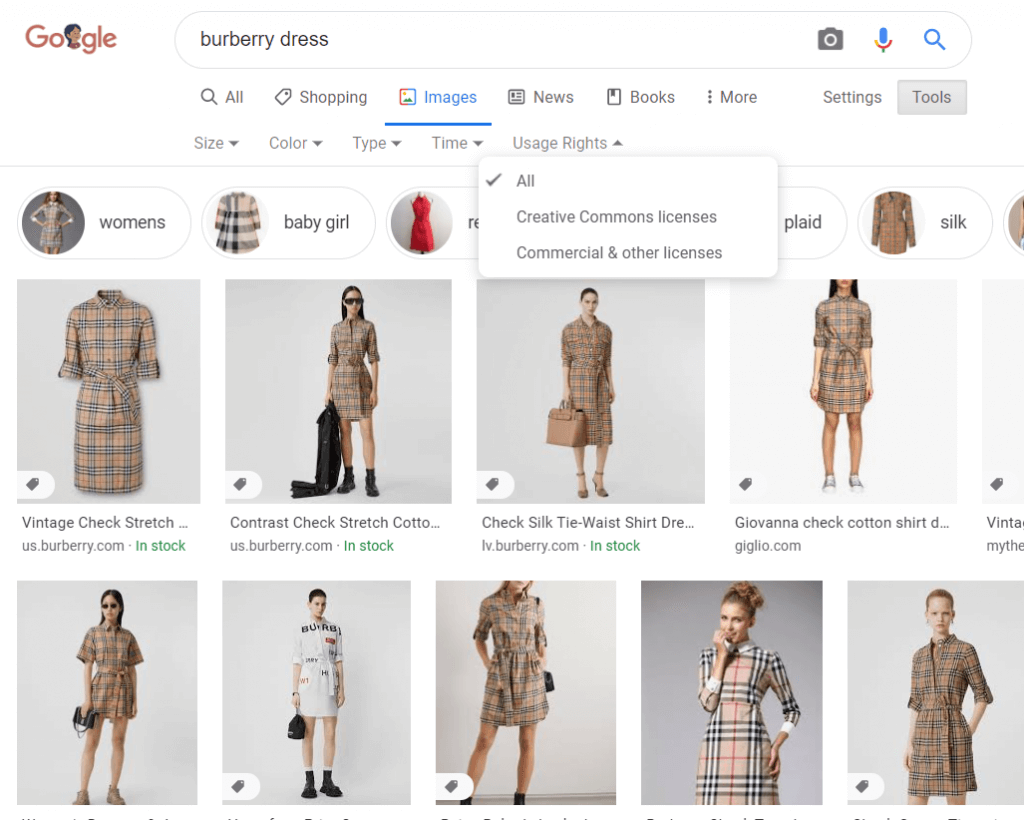Screen dimensions: 1024x820
Task: Open the Vintage Check Stretch dress thumbnail
Action: [108, 391]
